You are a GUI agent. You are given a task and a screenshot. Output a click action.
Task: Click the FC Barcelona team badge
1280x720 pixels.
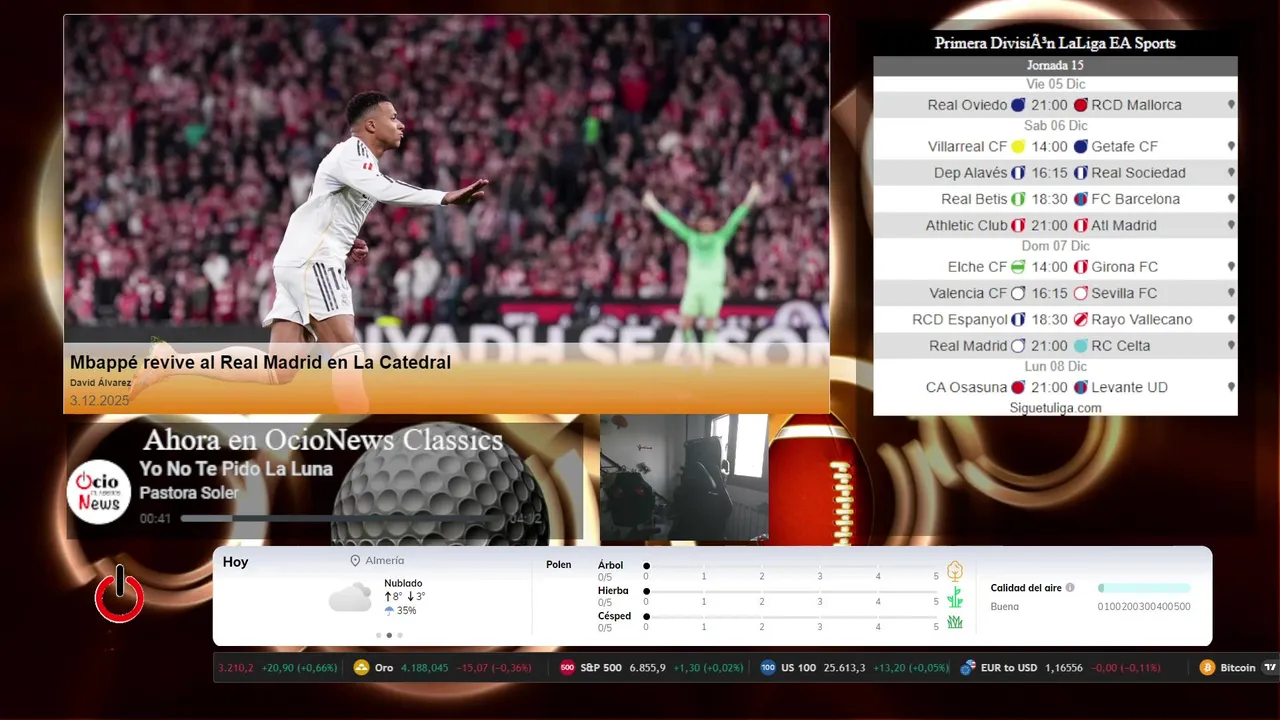[1081, 199]
